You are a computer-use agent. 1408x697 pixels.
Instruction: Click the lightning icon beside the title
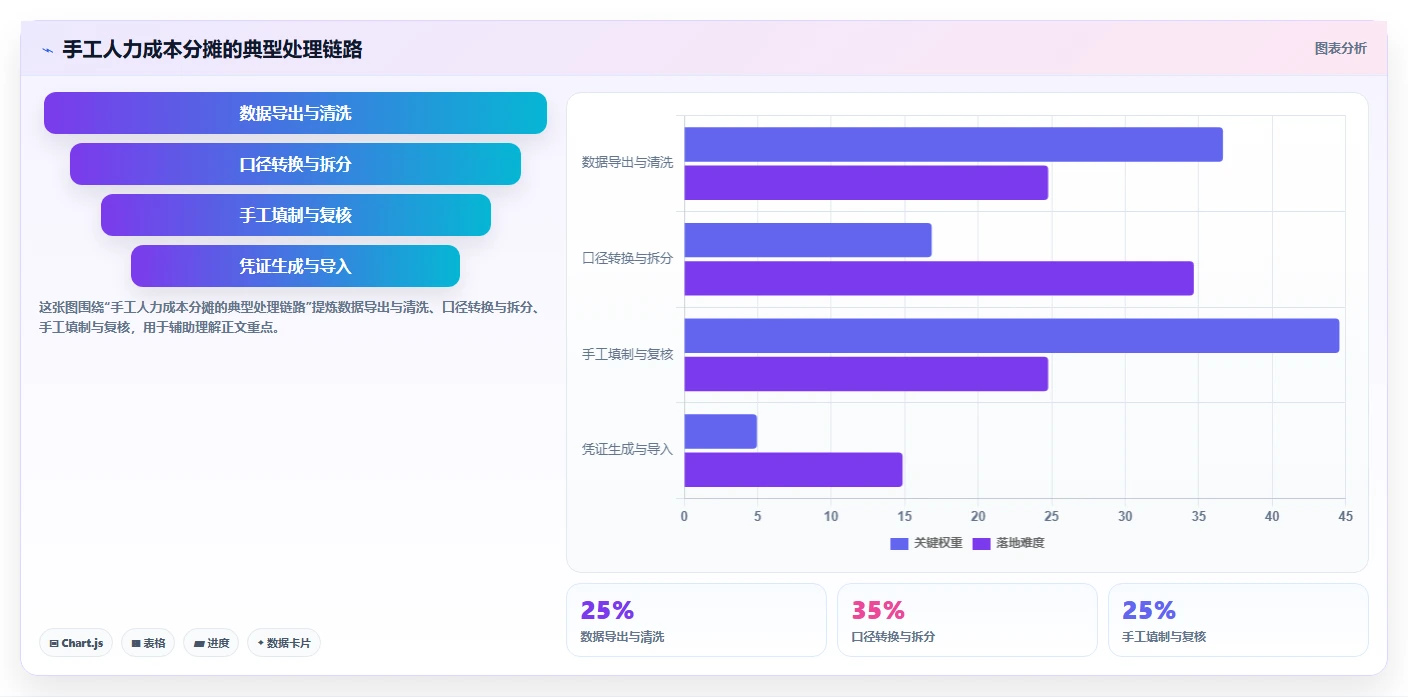point(47,50)
